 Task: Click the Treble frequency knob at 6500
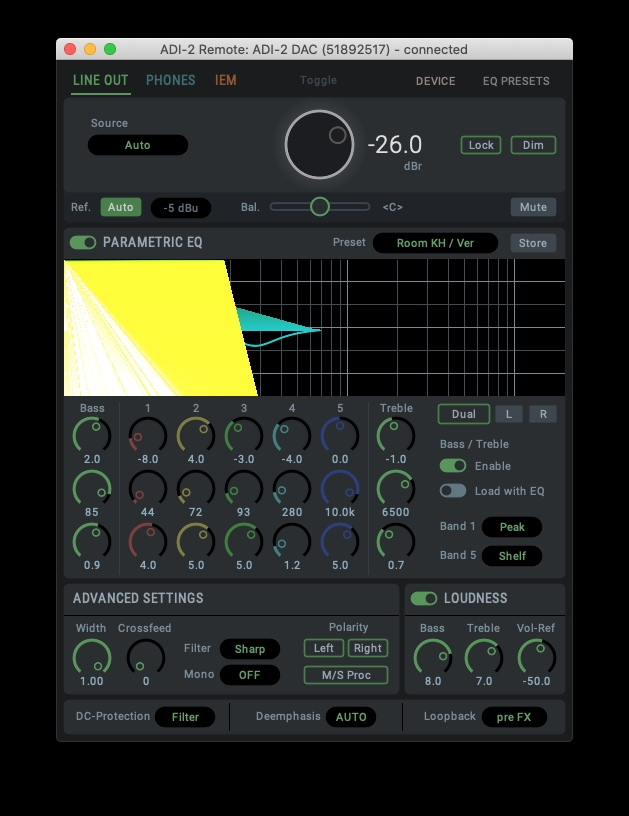[x=396, y=488]
